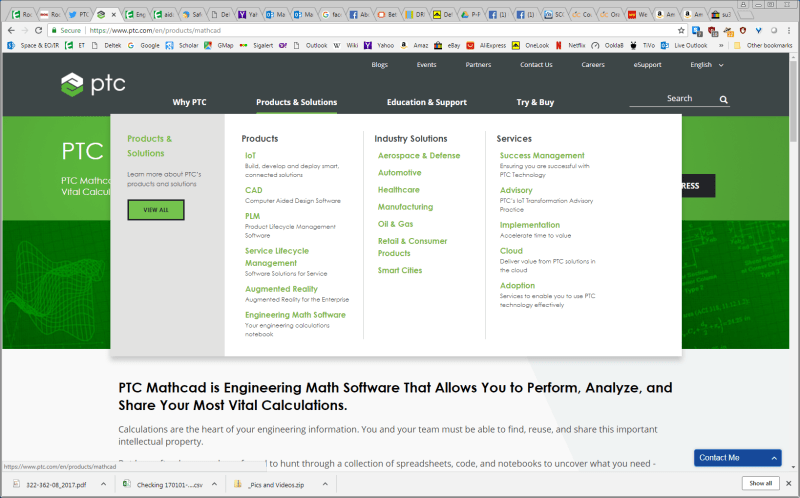Open the Smart Cities link

[400, 270]
